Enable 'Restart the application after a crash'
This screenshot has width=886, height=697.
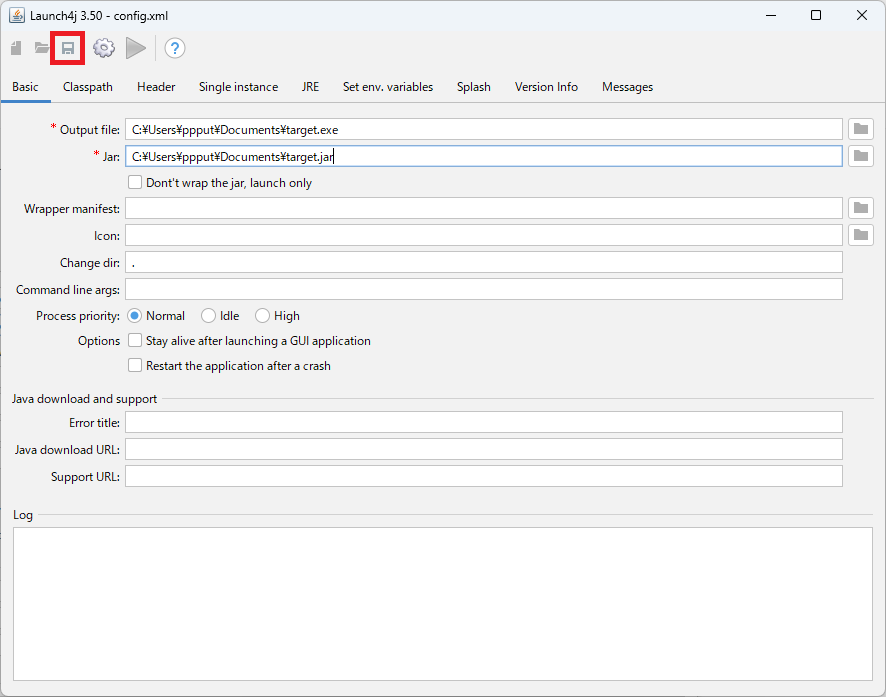click(x=135, y=365)
